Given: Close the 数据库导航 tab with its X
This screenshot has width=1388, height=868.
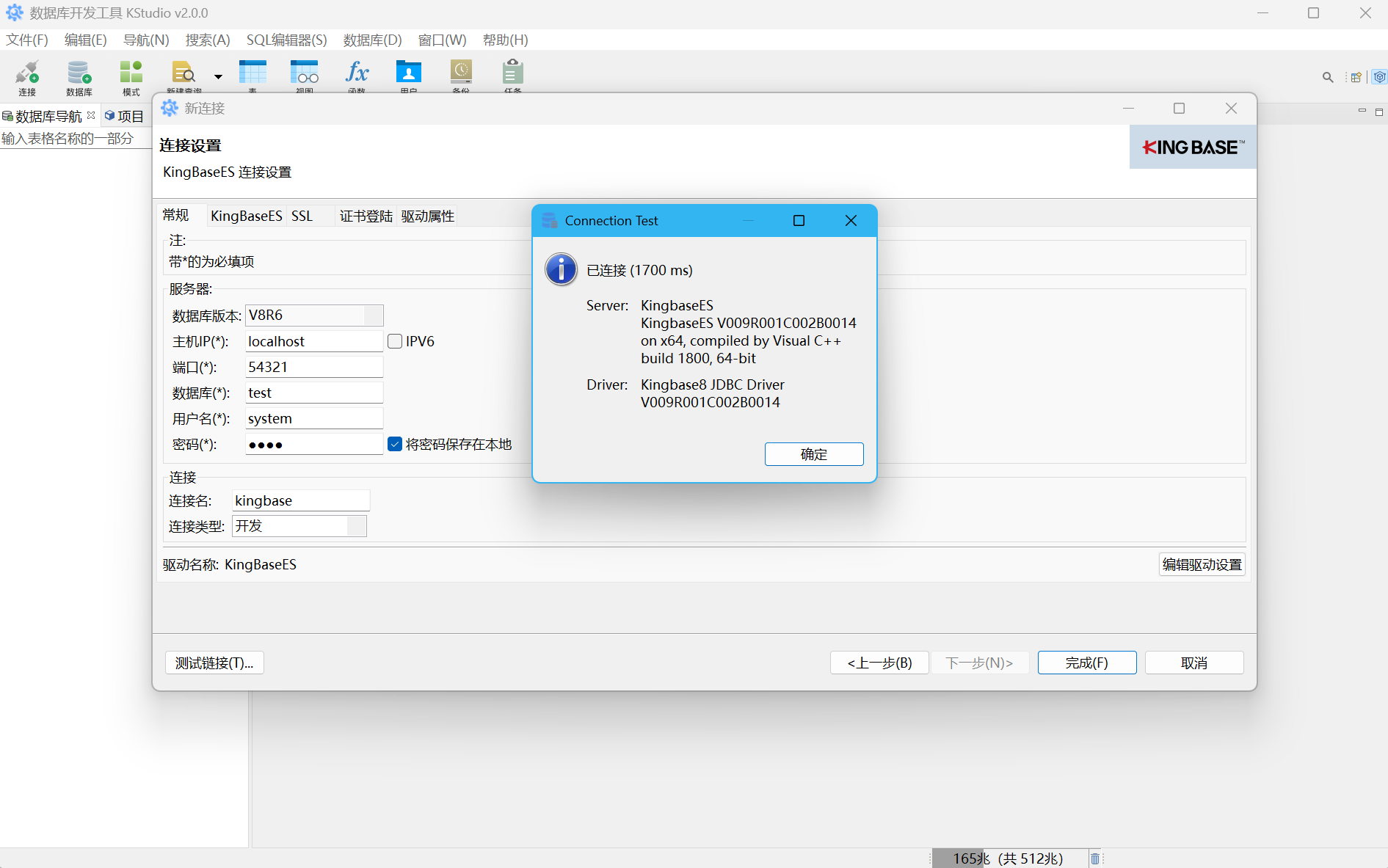Looking at the screenshot, I should point(91,115).
